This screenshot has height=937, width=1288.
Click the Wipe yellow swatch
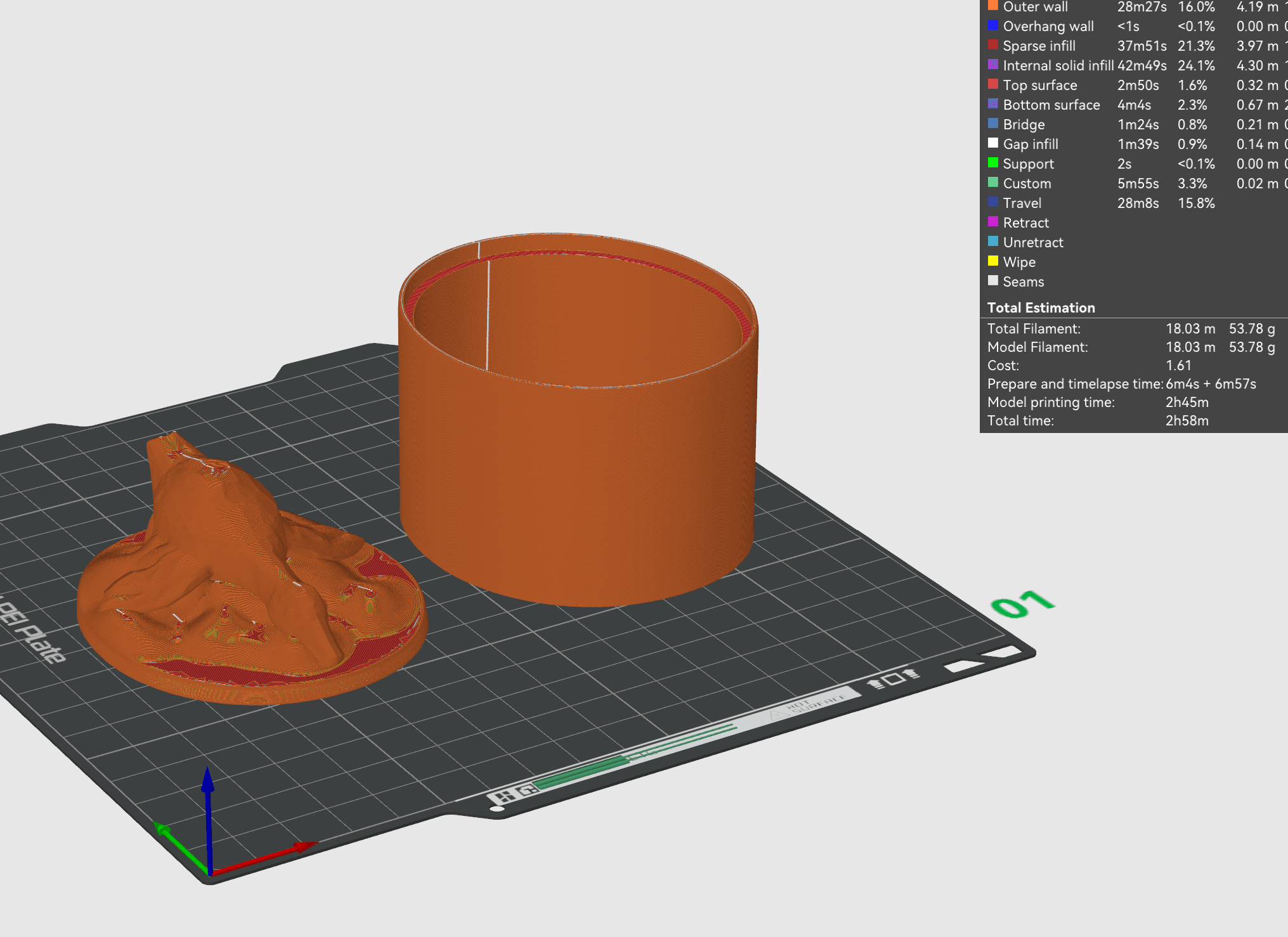993,261
